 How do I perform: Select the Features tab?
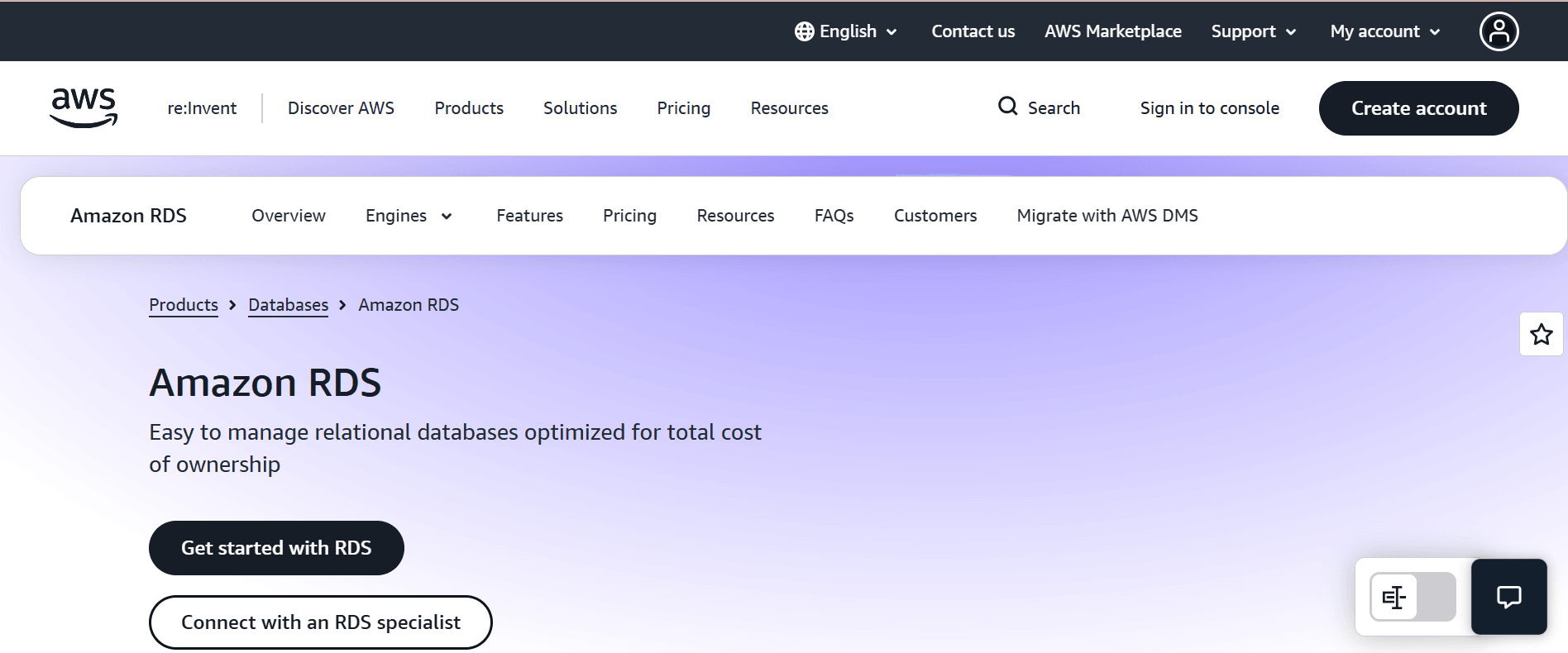coord(529,216)
